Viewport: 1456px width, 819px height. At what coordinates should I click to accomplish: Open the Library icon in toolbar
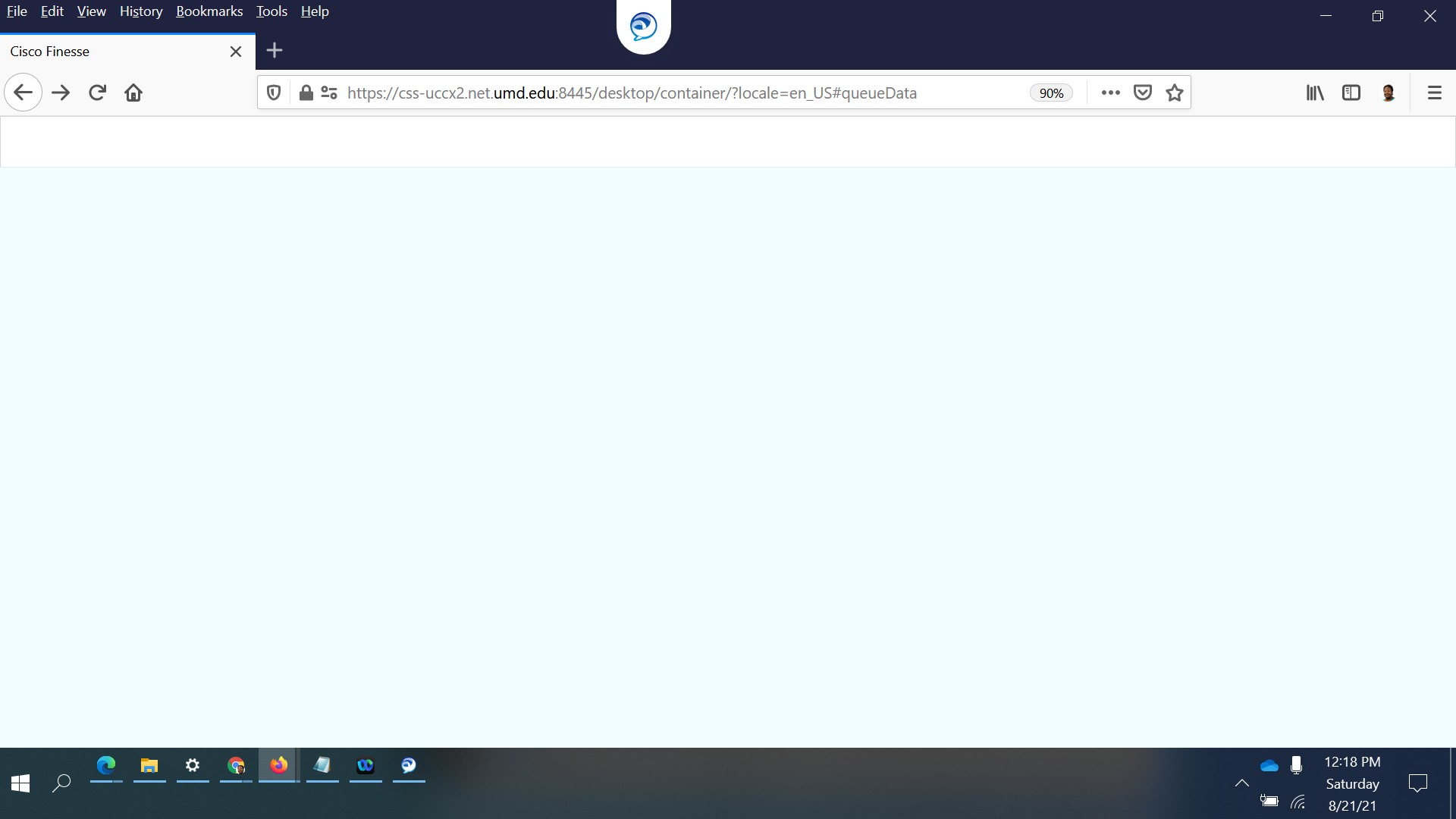pos(1315,93)
